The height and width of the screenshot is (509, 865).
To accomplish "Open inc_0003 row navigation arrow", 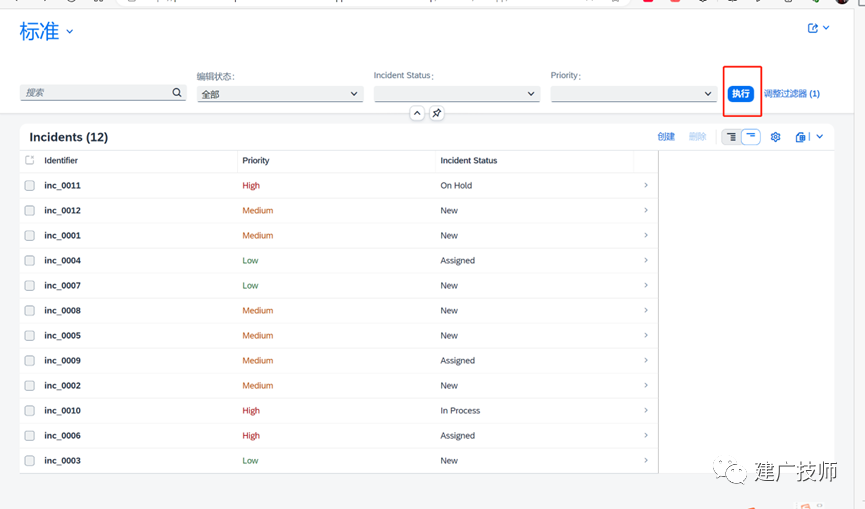I will (x=646, y=460).
